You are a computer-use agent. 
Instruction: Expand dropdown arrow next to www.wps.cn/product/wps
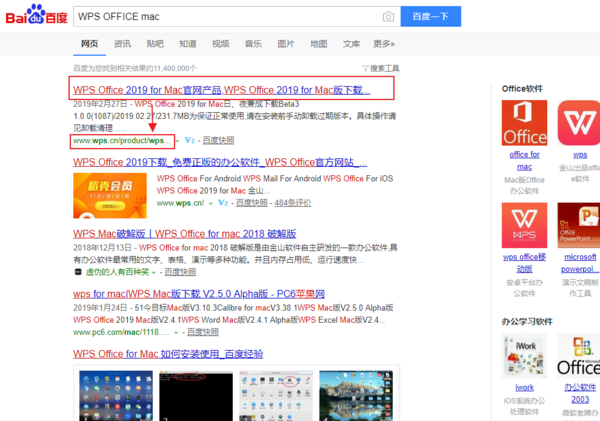tap(178, 141)
